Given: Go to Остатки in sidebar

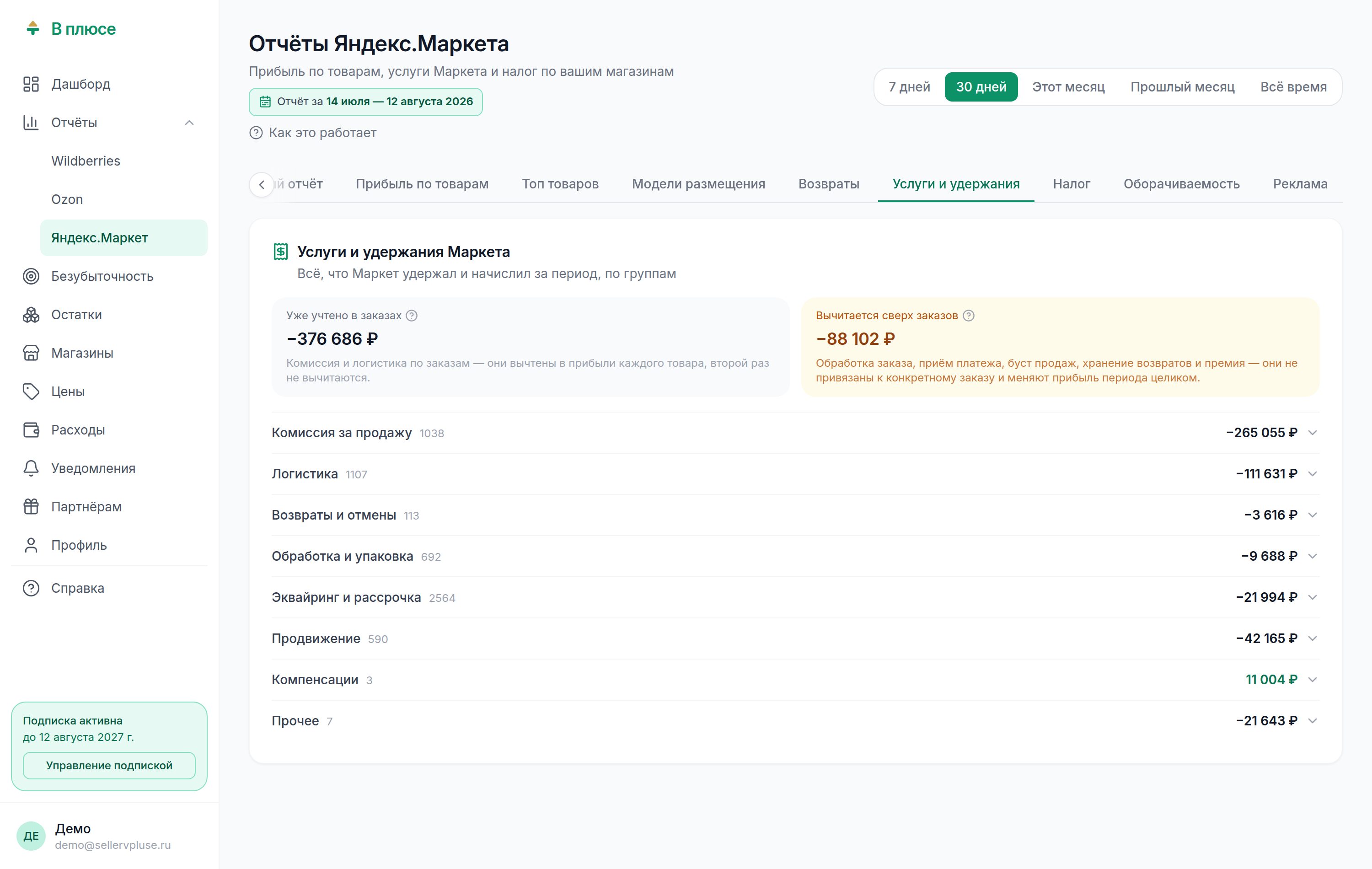Looking at the screenshot, I should click(x=109, y=315).
